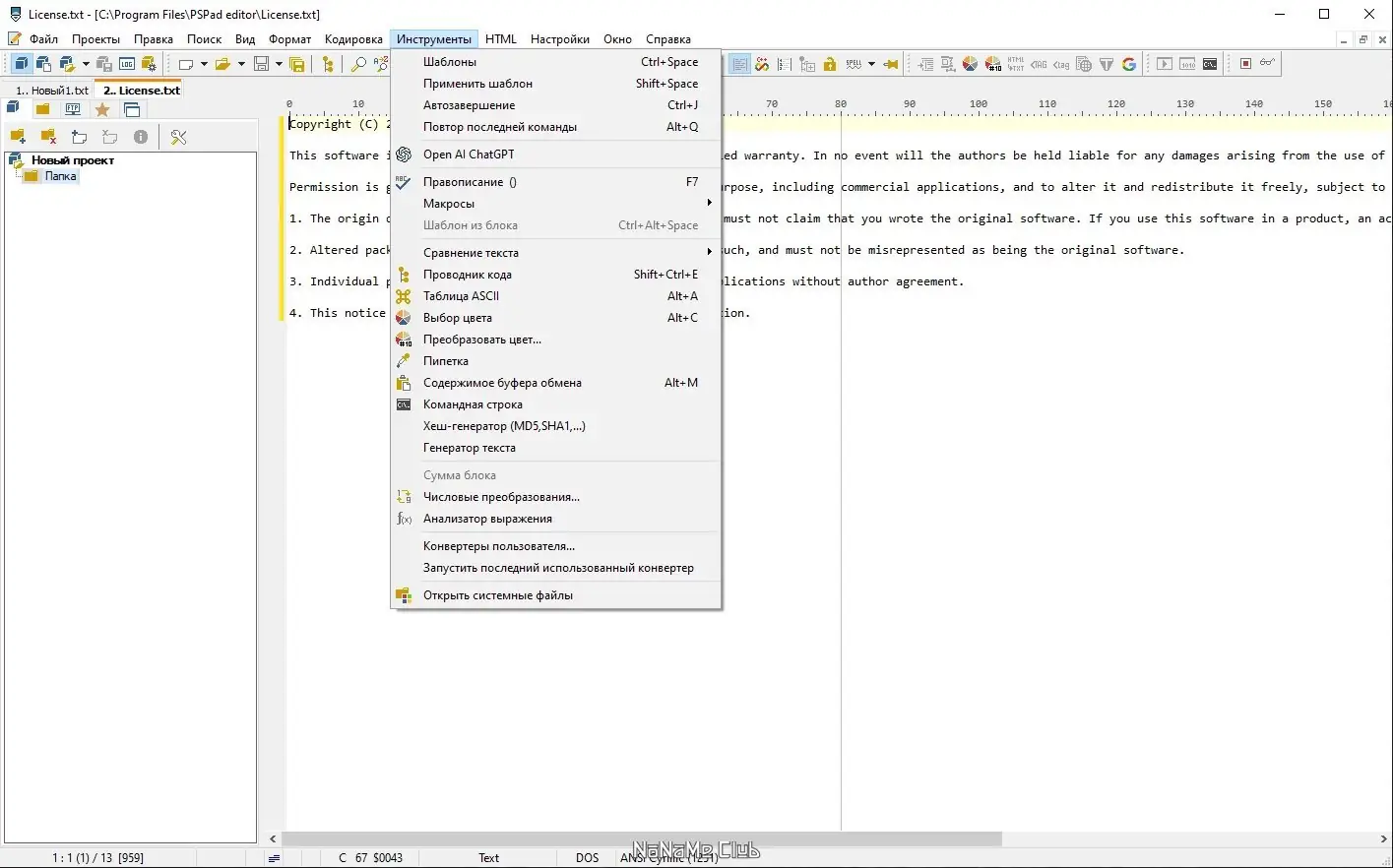Viewport: 1393px width, 868px height.
Task: Click the run play toolbar icon
Action: (x=1165, y=64)
